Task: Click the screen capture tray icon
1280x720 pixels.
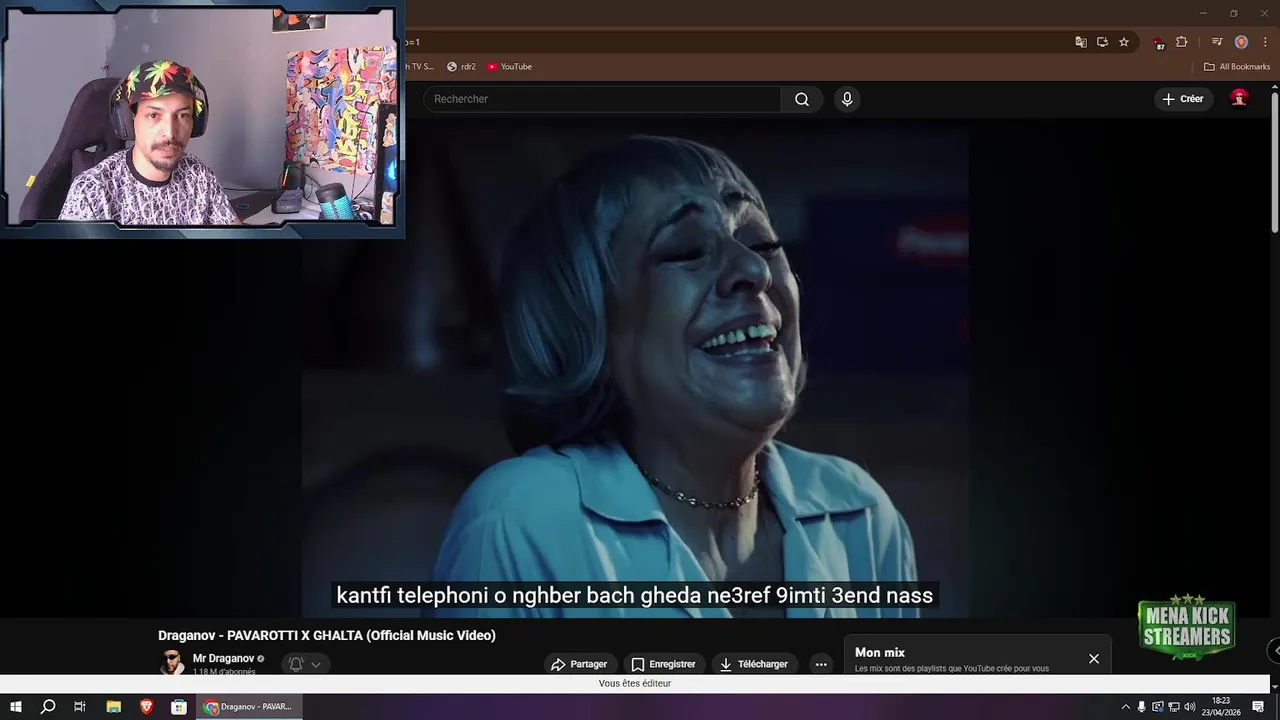Action: point(1158,707)
